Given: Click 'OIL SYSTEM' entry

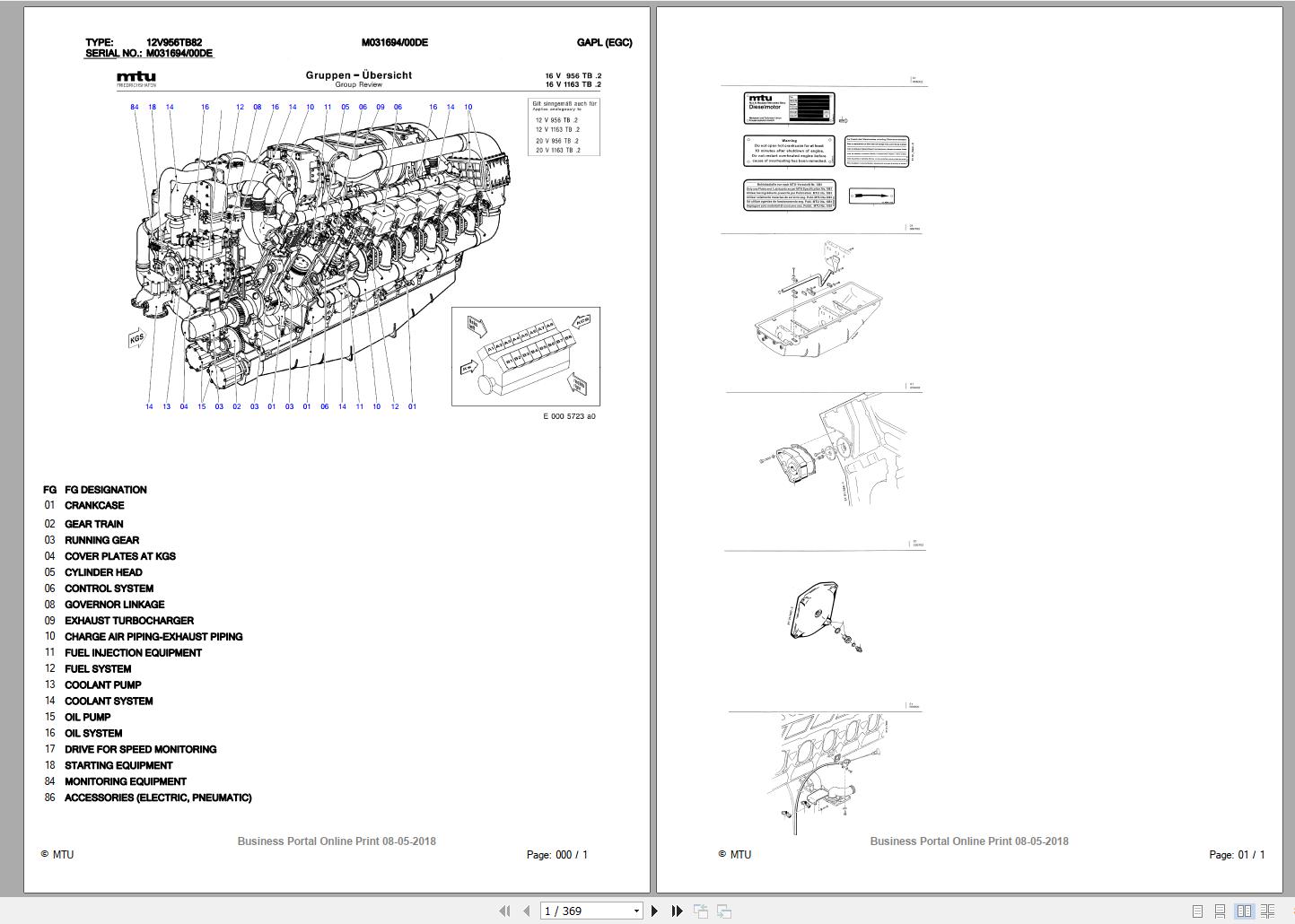Looking at the screenshot, I should [93, 734].
